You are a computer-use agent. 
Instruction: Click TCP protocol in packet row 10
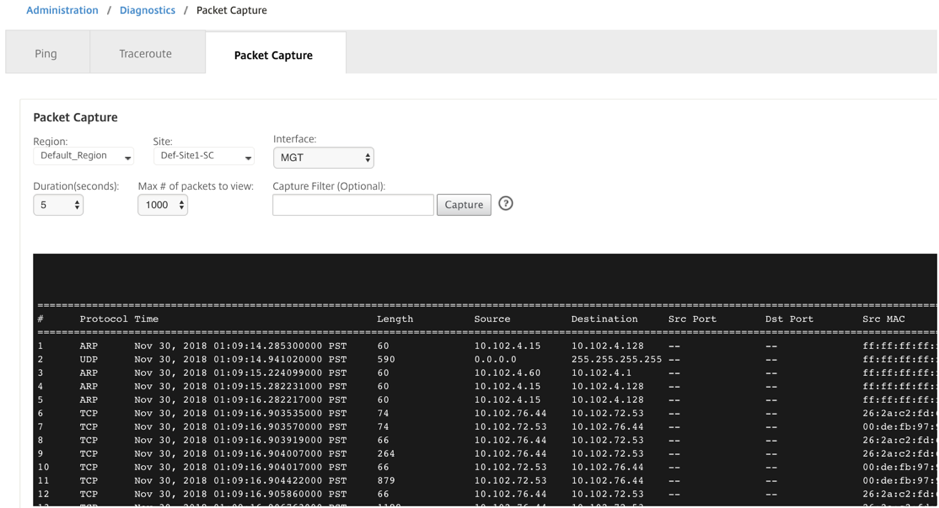point(89,467)
